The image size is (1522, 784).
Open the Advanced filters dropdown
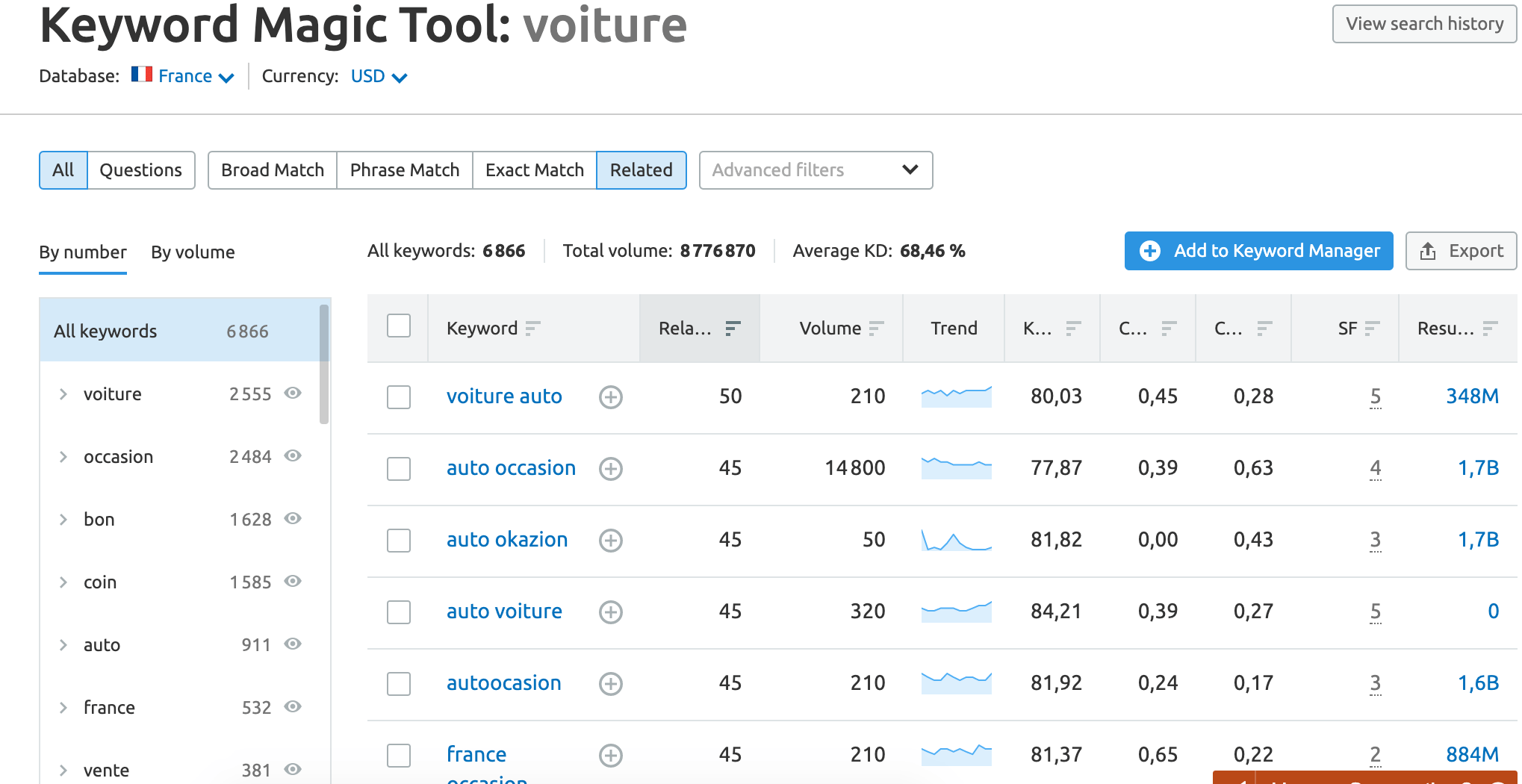pos(815,170)
